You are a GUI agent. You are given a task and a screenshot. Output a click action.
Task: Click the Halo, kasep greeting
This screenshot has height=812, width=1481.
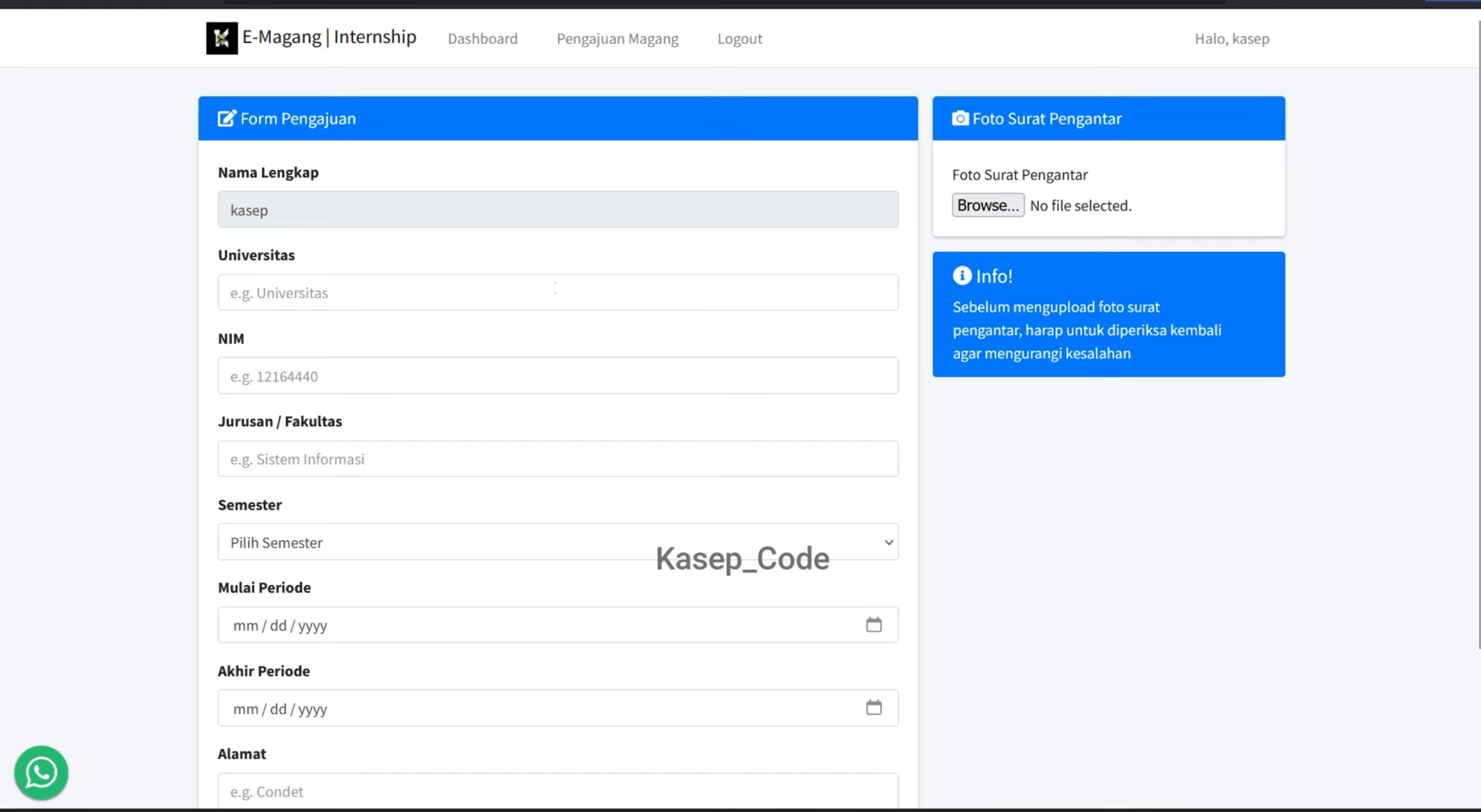point(1232,38)
